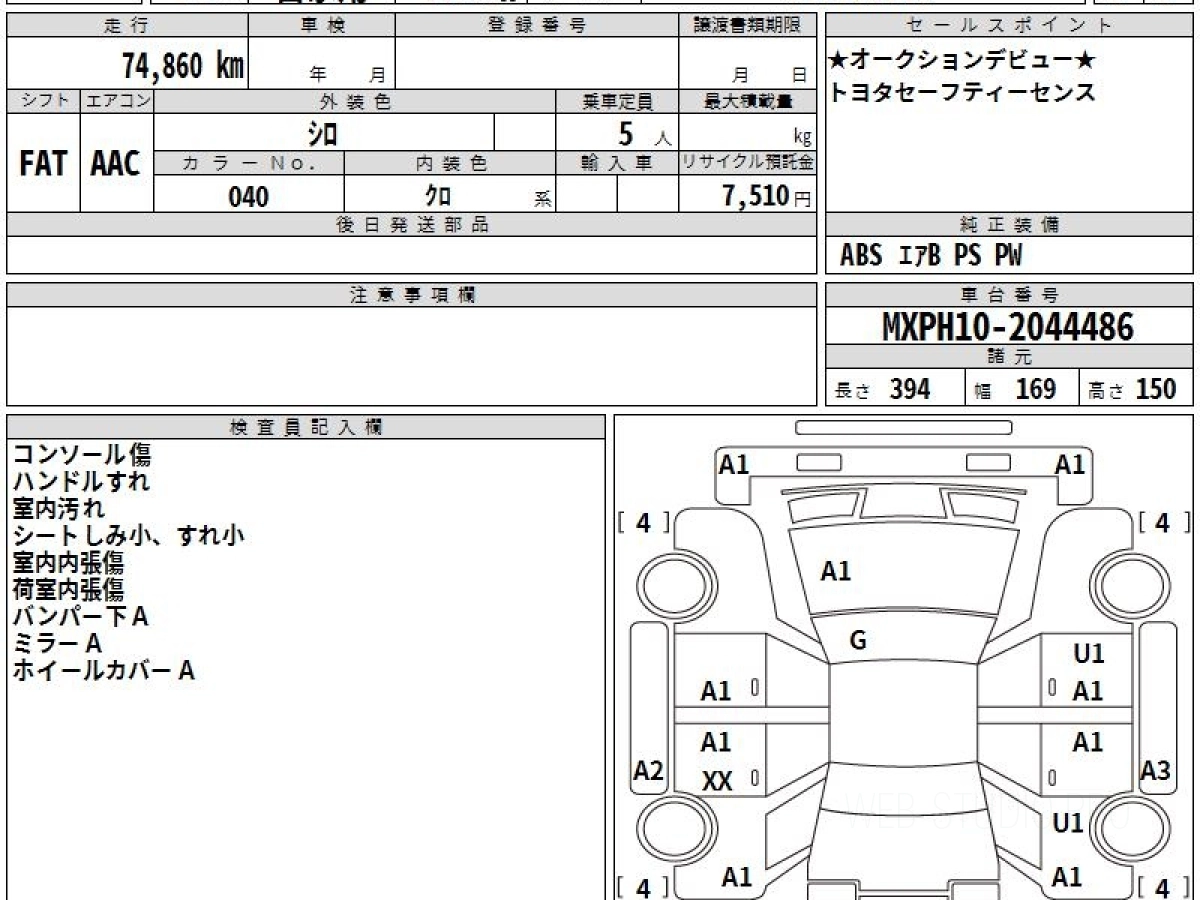Viewport: 1200px width, 900px height.
Task: Click the note シートしみ小、すれ小
Action: (128, 536)
